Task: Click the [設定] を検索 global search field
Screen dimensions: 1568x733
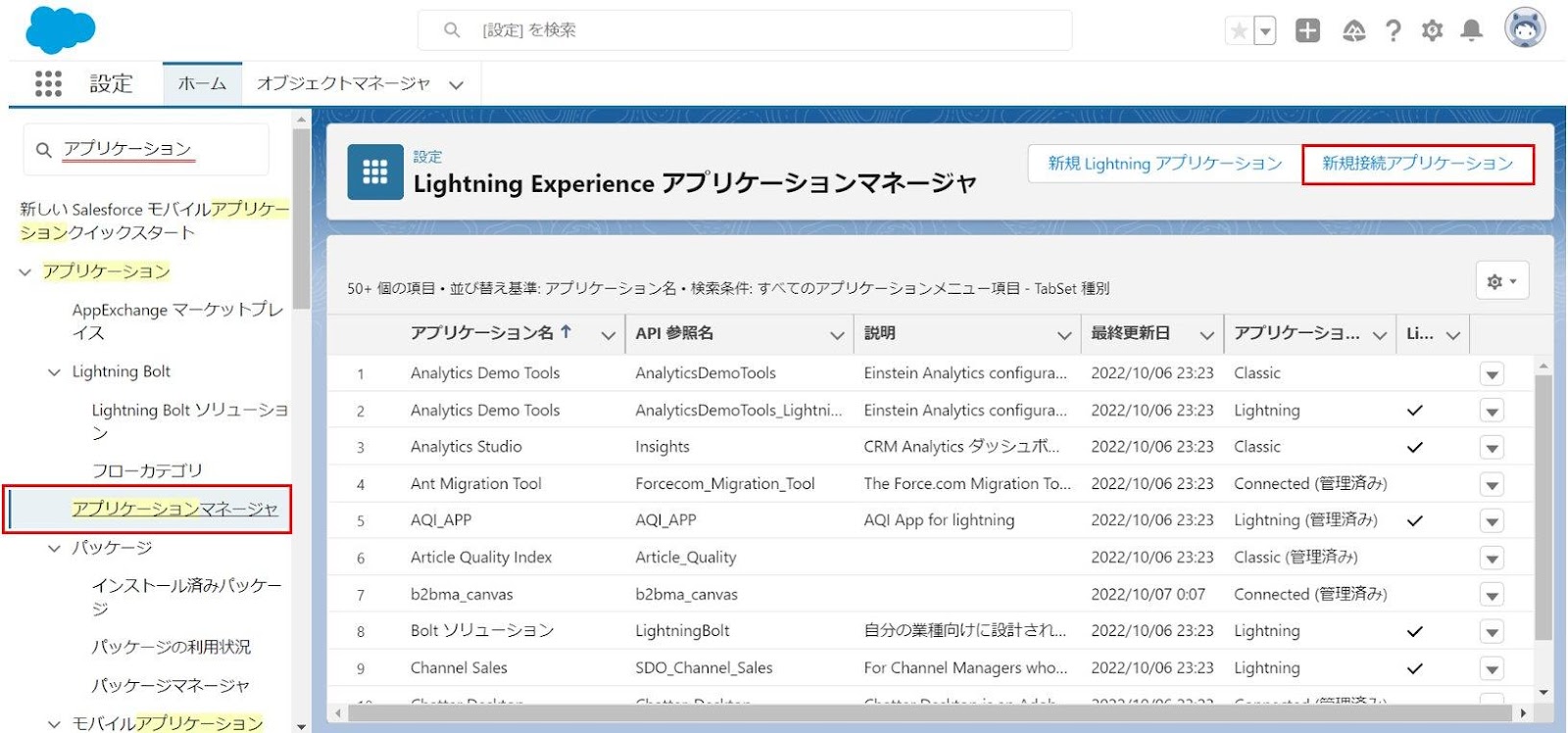Action: [x=745, y=30]
